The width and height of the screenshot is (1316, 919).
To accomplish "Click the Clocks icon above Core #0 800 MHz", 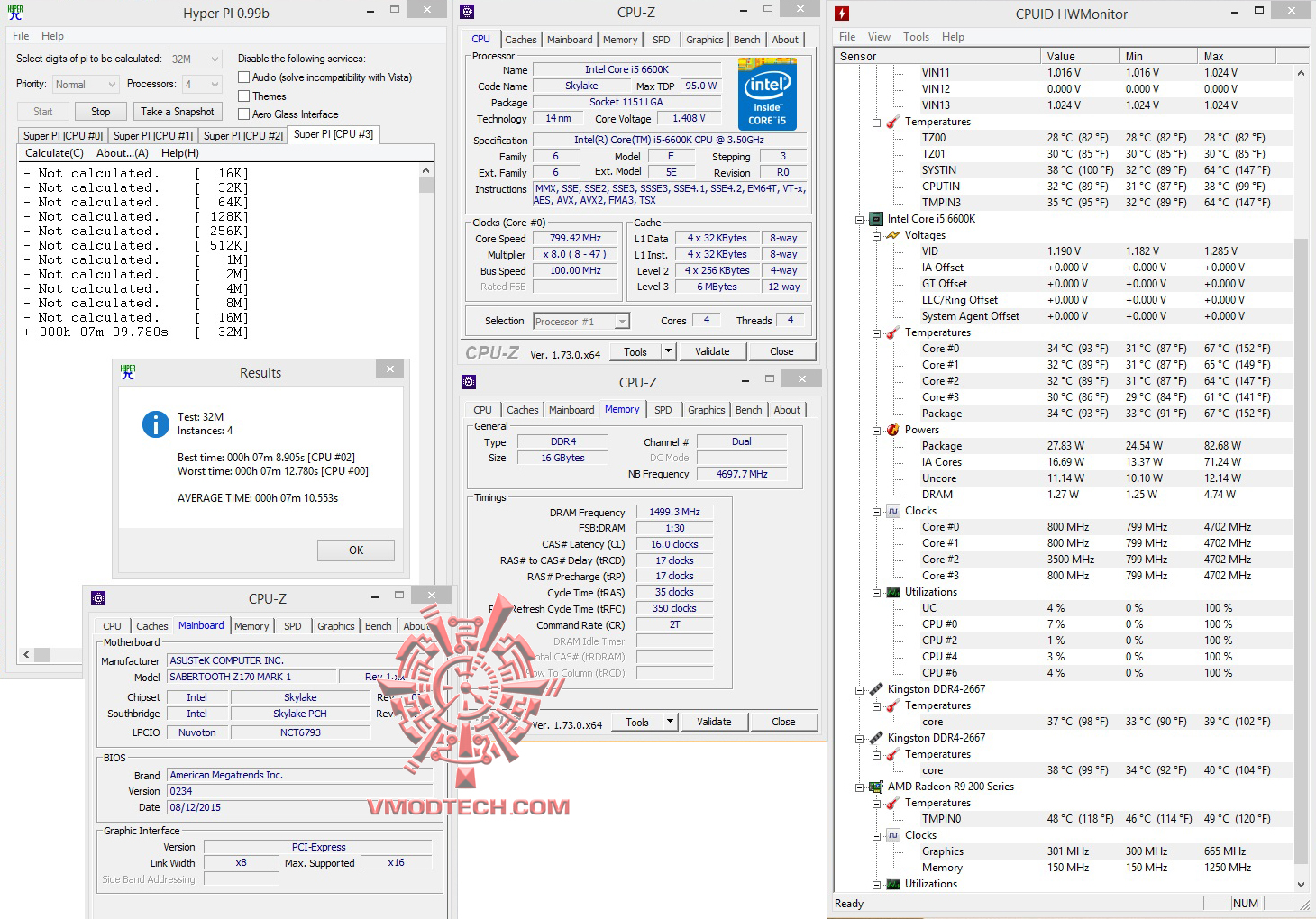I will (x=893, y=511).
